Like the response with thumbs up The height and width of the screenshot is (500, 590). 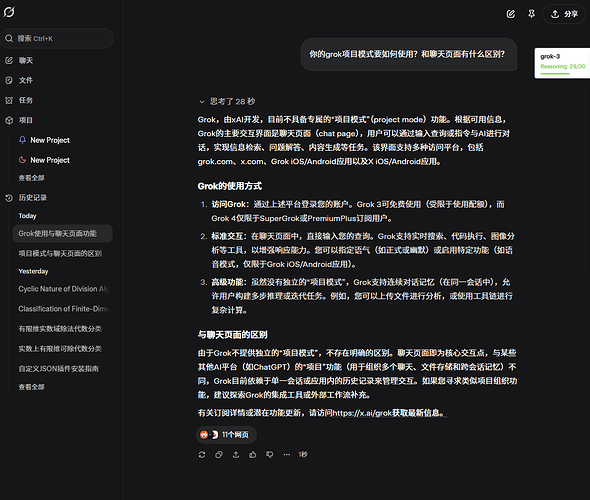point(253,455)
